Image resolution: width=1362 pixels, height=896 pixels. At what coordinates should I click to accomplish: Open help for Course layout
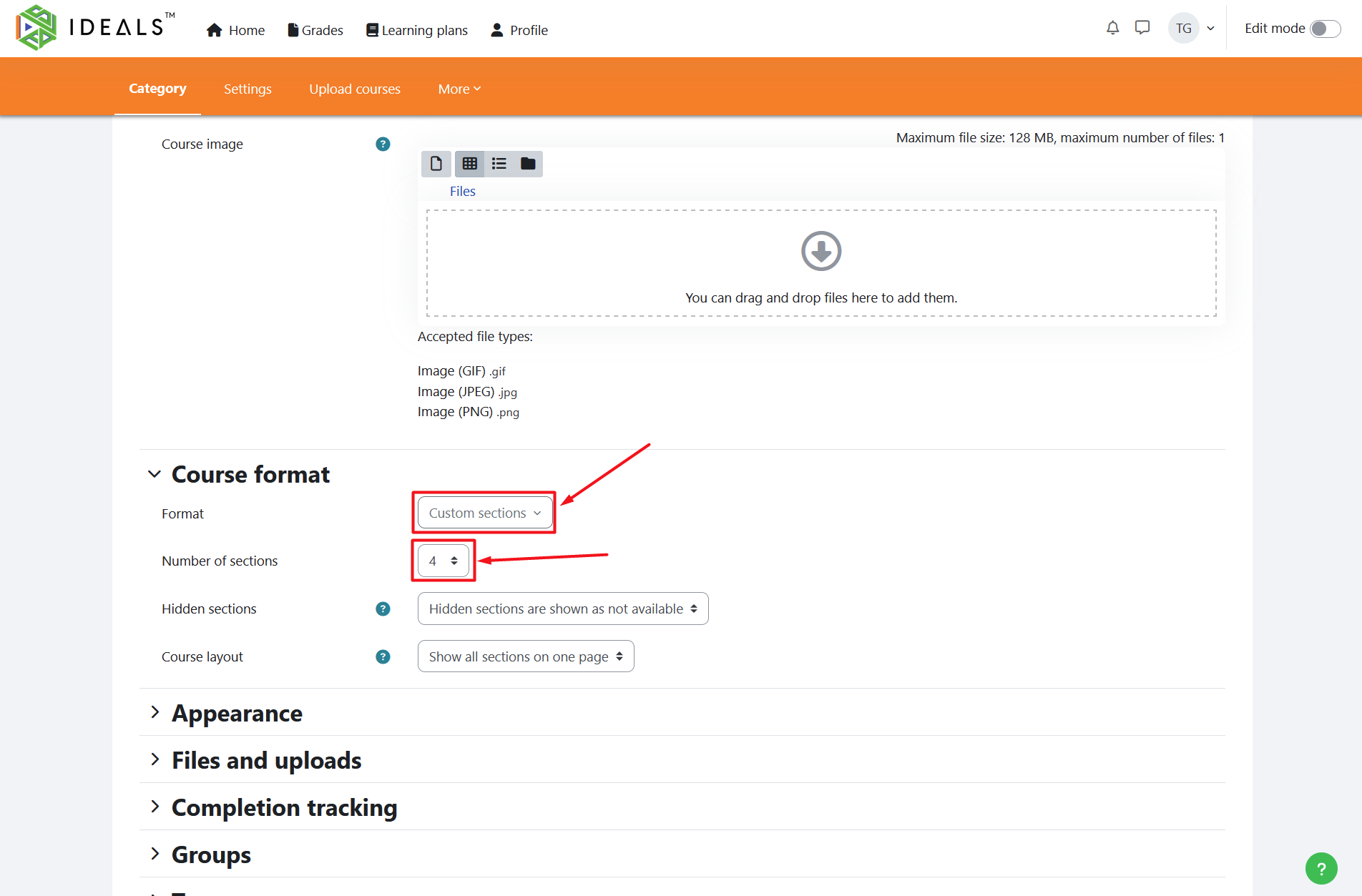(383, 657)
